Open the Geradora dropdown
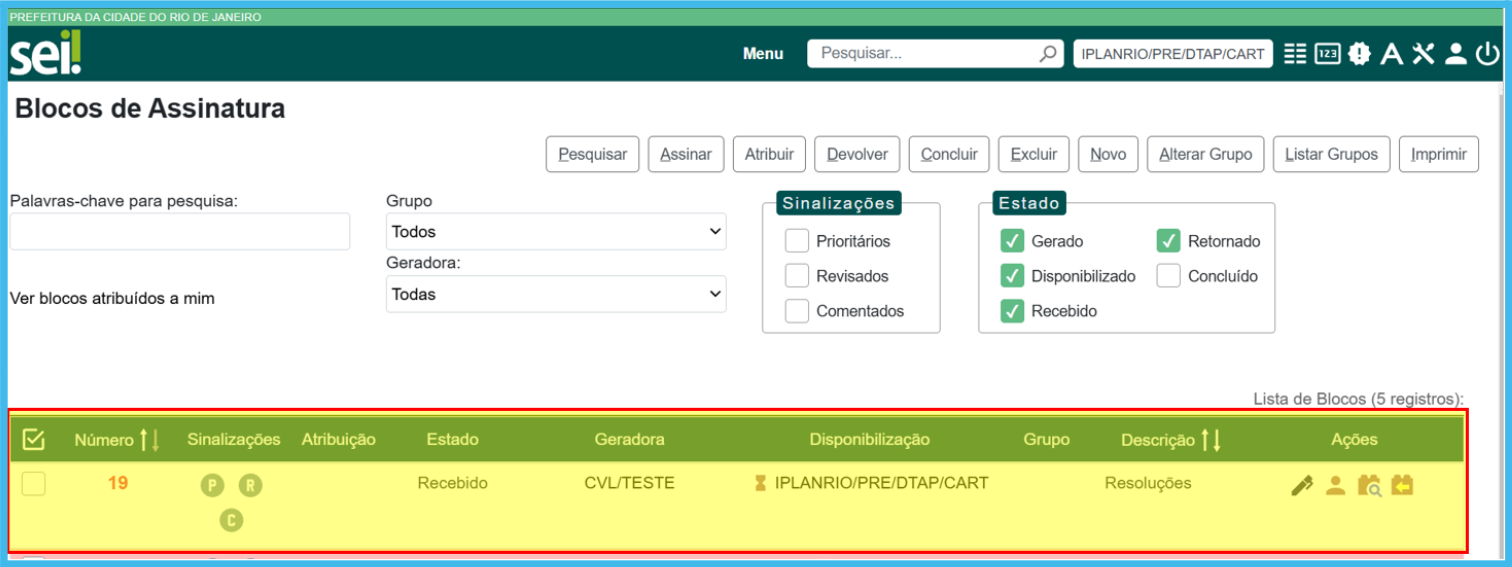The image size is (1512, 567). pyautogui.click(x=556, y=294)
